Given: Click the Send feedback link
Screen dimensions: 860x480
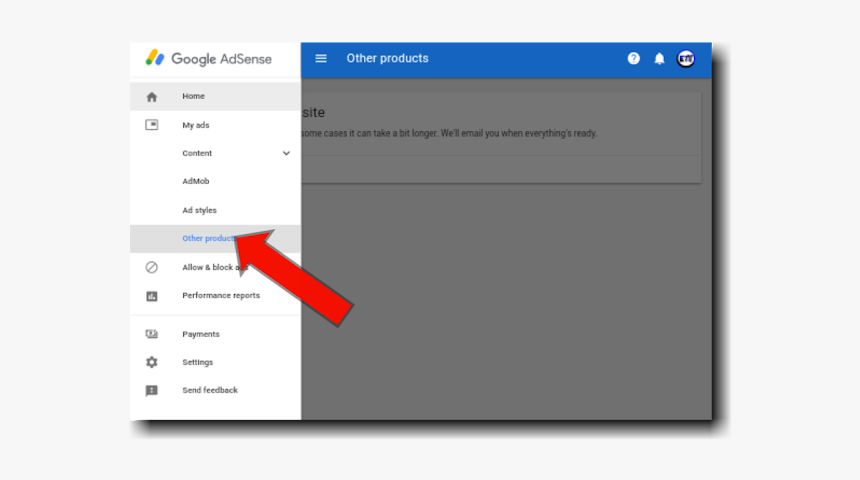Looking at the screenshot, I should click(x=210, y=391).
